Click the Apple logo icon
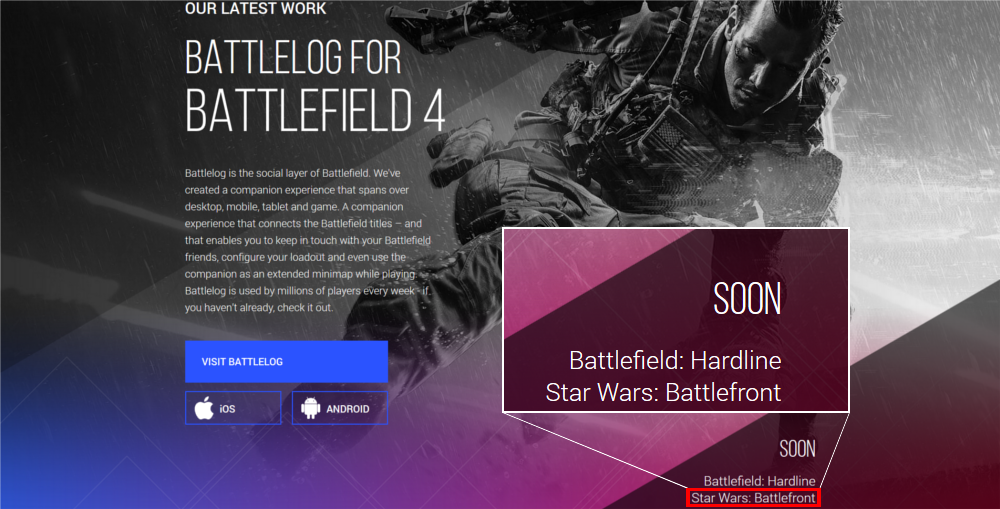Viewport: 1000px width, 509px height. coord(204,408)
